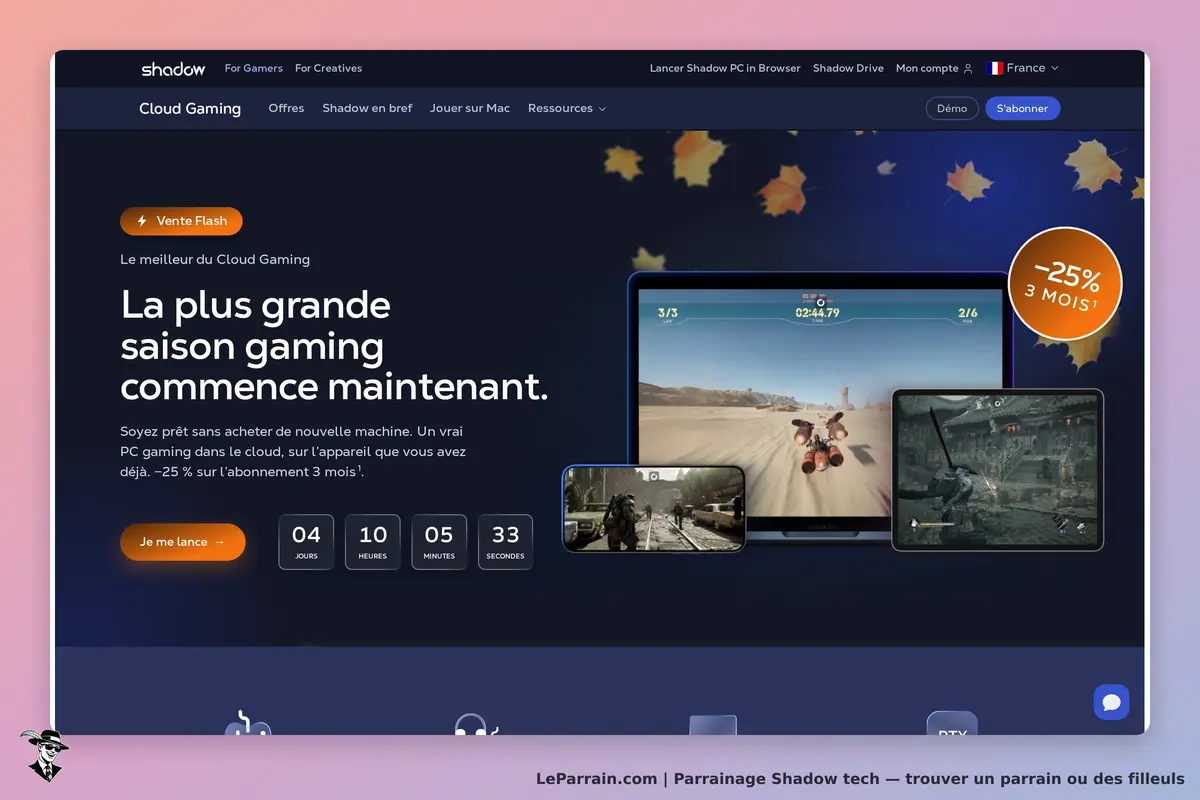1200x800 pixels.
Task: Click the JOURS countdown box
Action: pos(306,542)
